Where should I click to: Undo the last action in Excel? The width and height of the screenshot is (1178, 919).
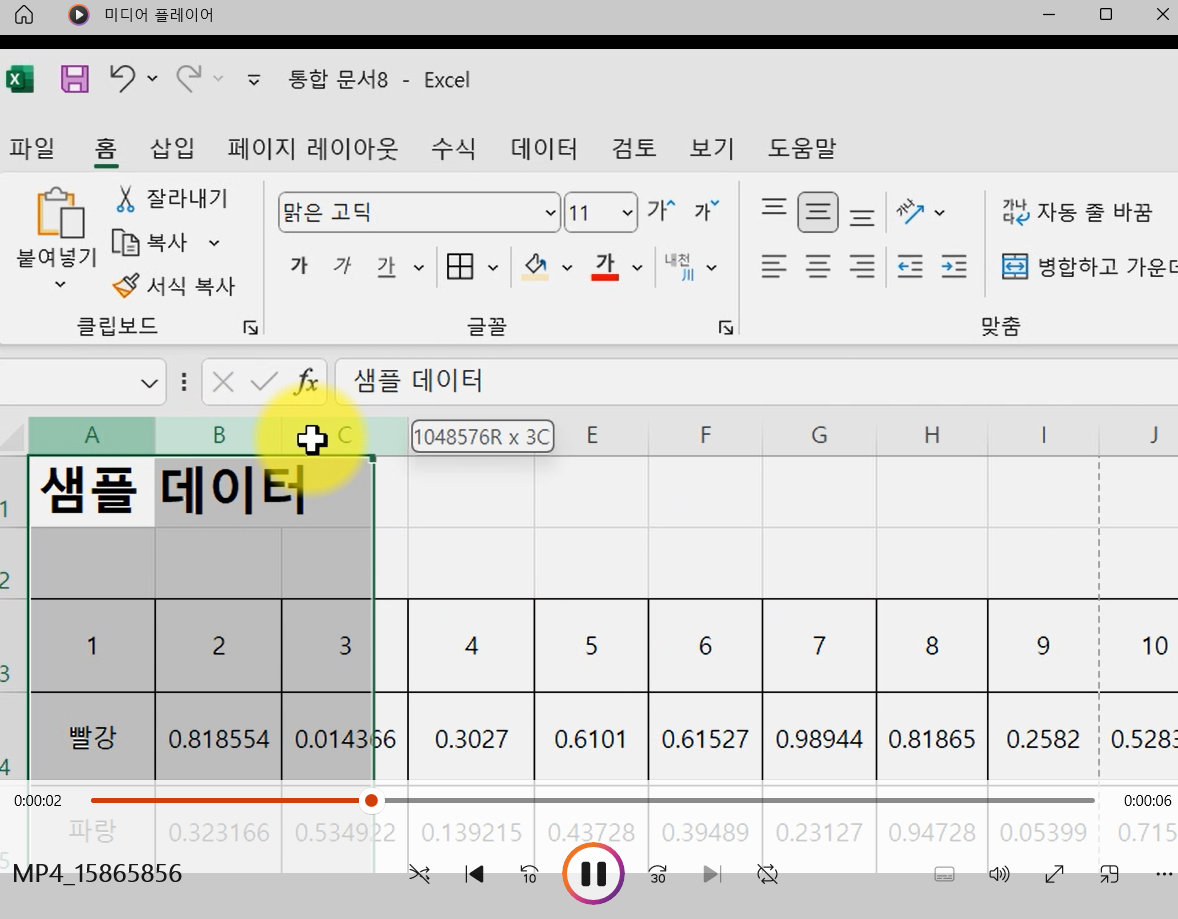pyautogui.click(x=123, y=78)
